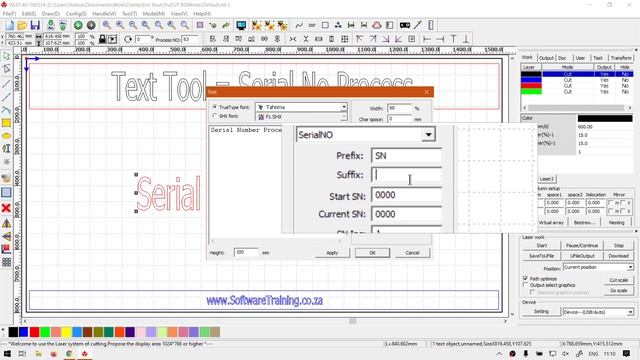Click the first zoom magnifier icon
Screen dimensions: 640x360
[107, 25]
